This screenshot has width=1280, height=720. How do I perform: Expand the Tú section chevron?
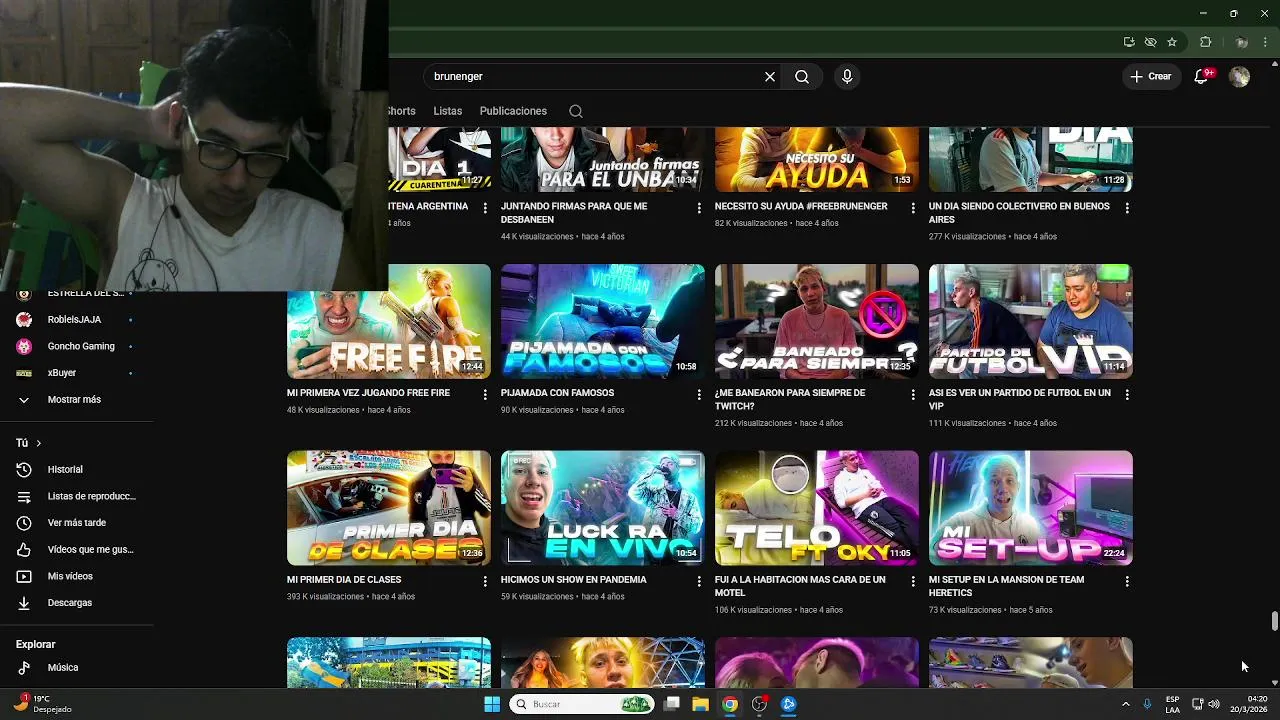39,443
